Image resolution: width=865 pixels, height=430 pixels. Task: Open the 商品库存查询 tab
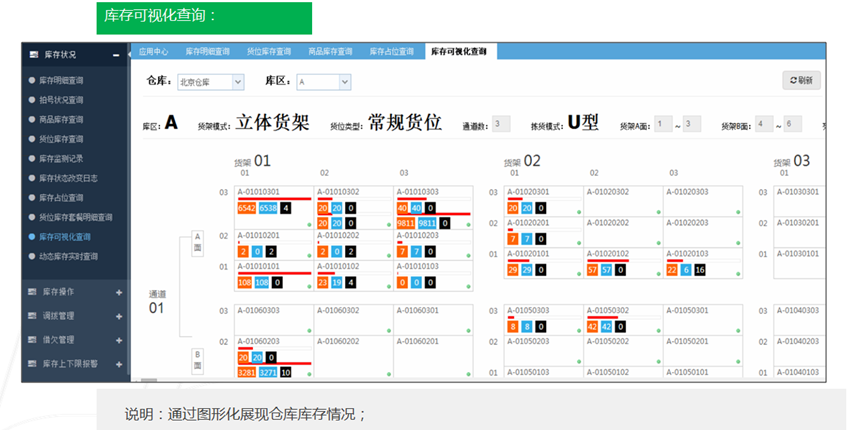(x=329, y=50)
